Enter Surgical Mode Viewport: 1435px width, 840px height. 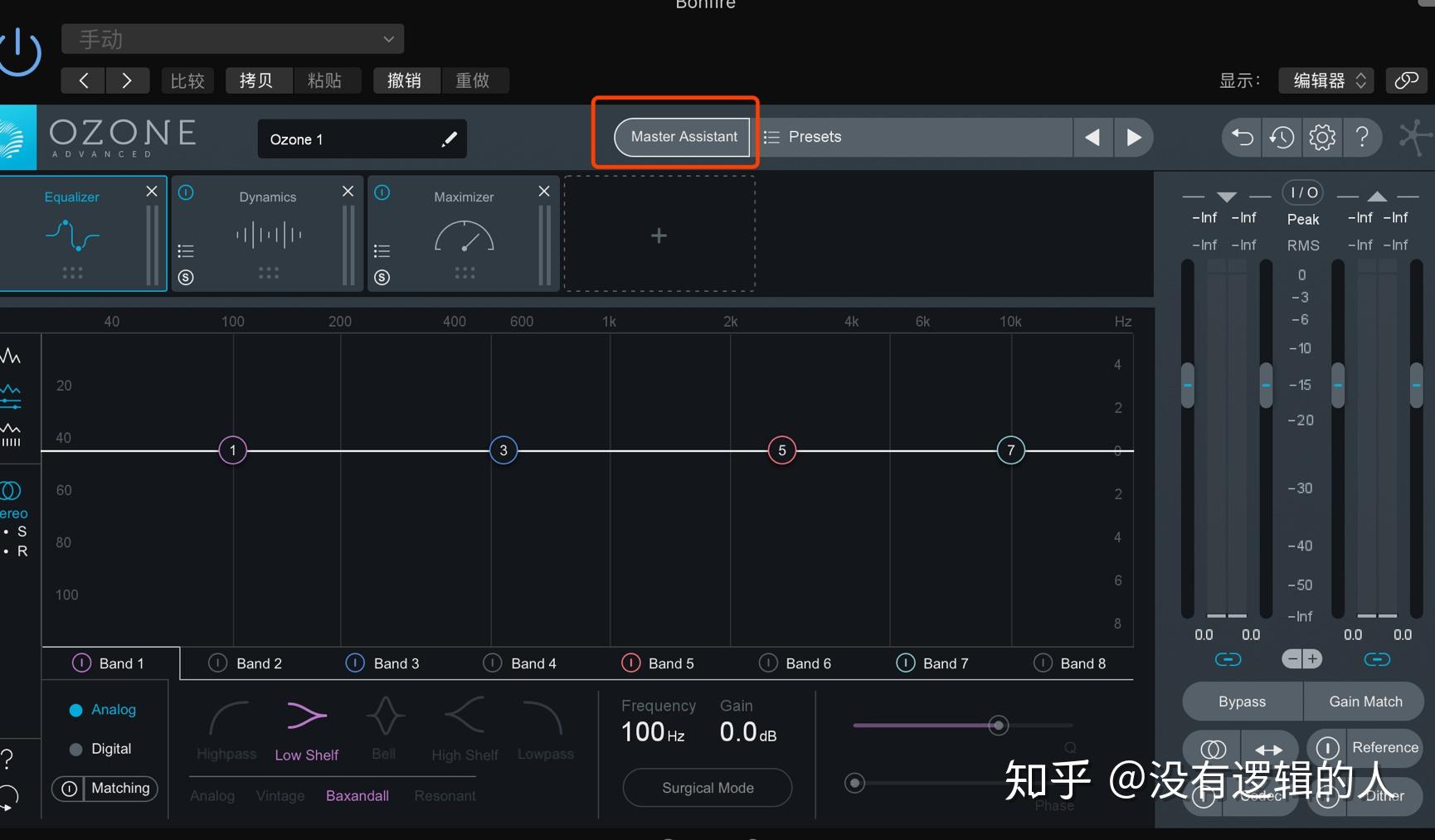coord(706,787)
